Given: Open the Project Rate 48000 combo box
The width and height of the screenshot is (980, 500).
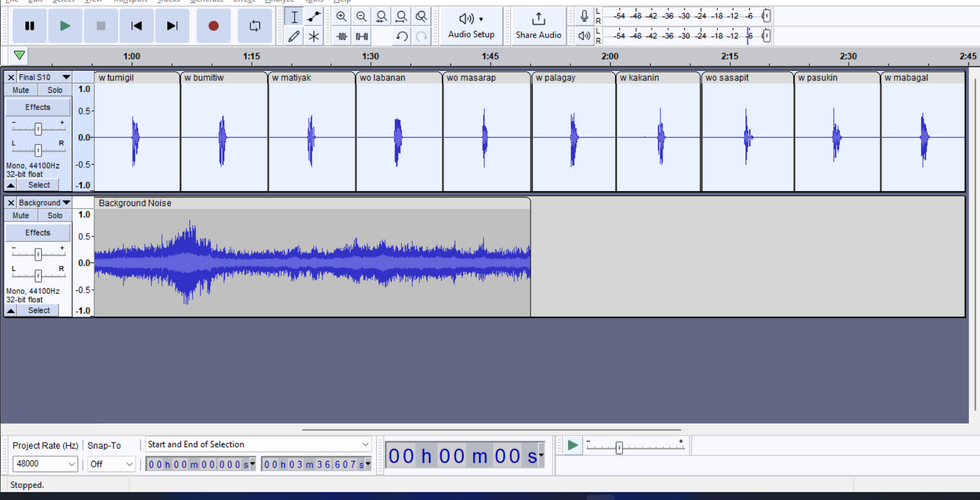Looking at the screenshot, I should click(45, 464).
